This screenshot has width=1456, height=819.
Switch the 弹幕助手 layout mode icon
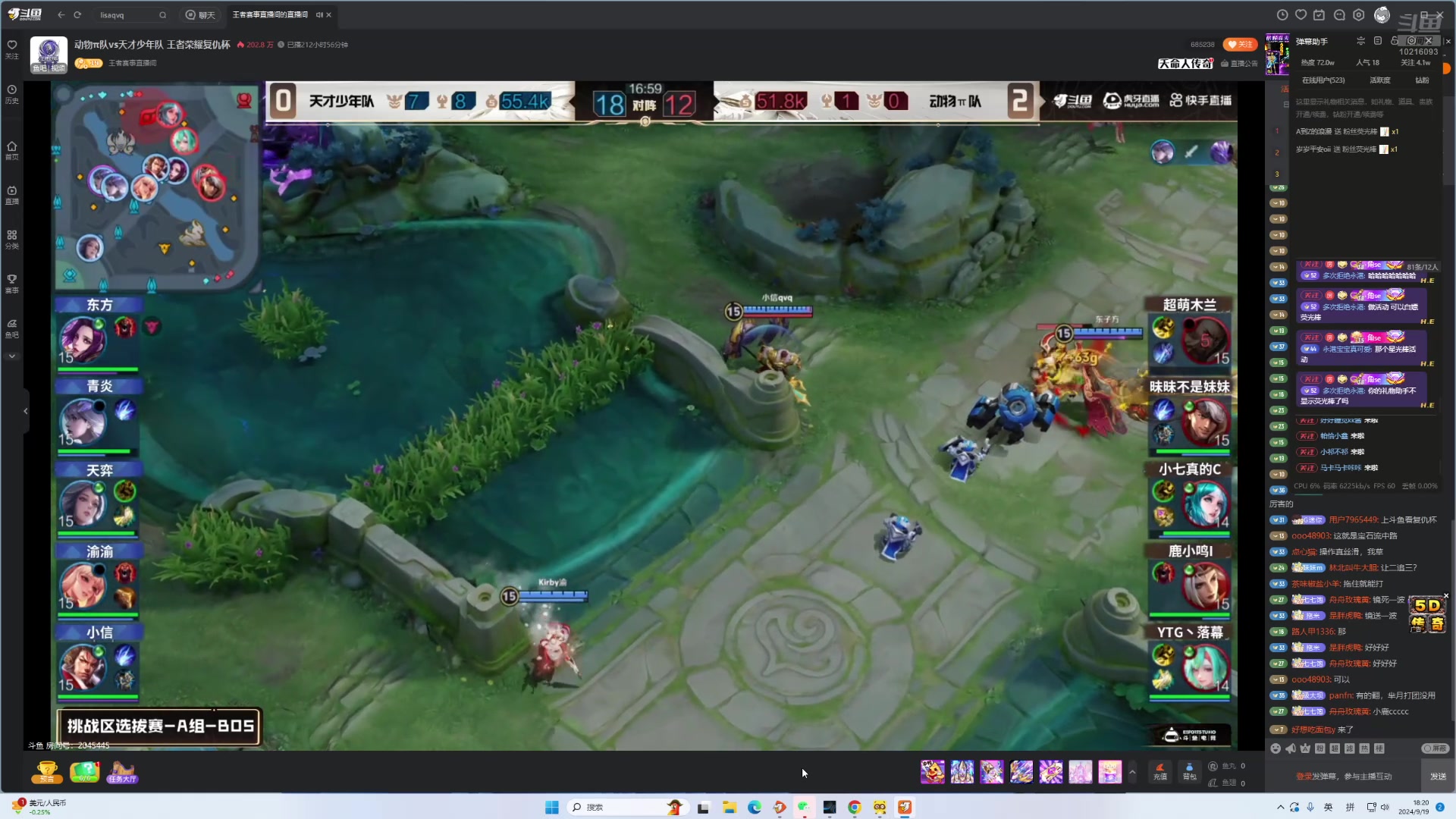tap(1378, 41)
